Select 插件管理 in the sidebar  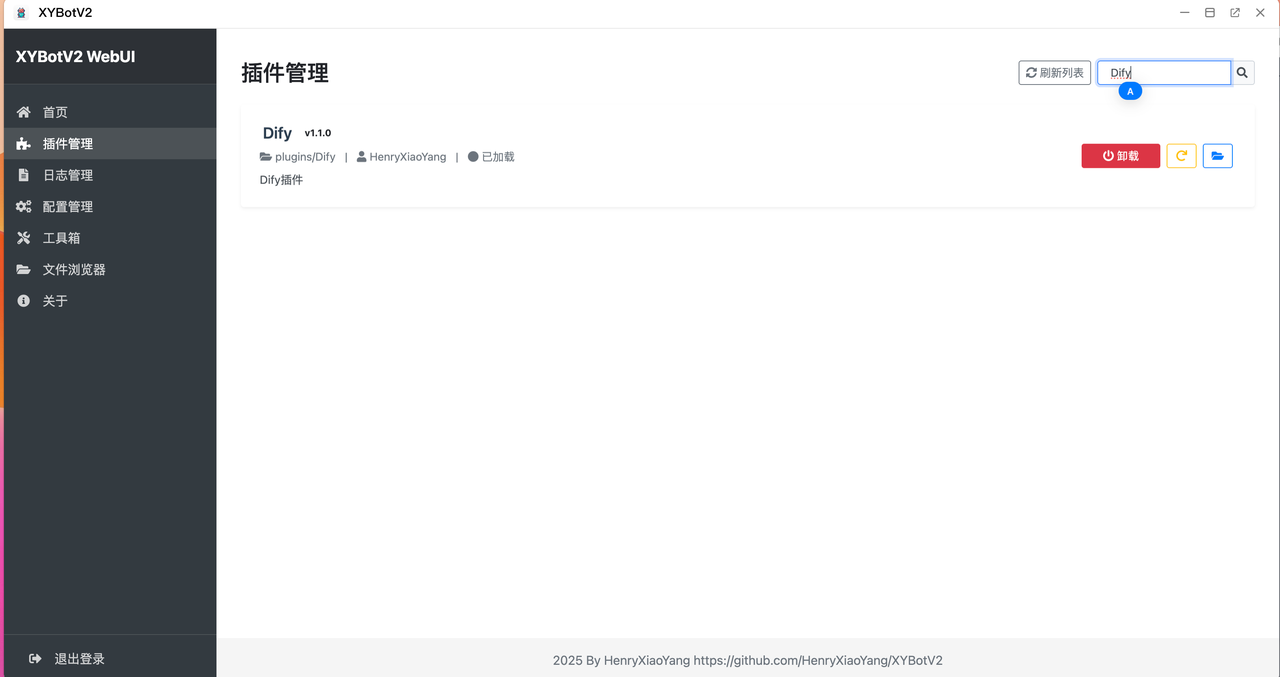[x=67, y=144]
